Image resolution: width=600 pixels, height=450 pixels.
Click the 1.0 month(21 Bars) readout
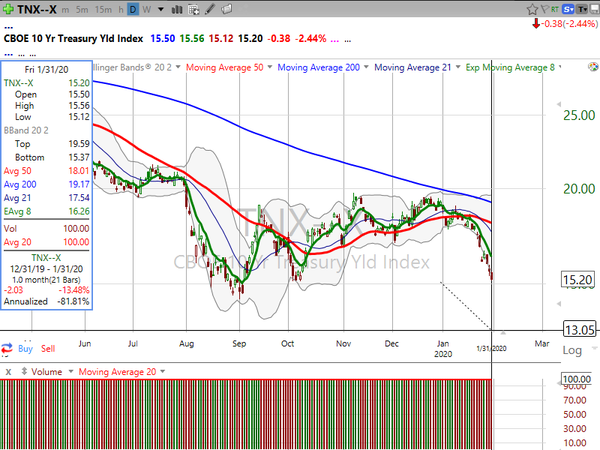coord(46,280)
